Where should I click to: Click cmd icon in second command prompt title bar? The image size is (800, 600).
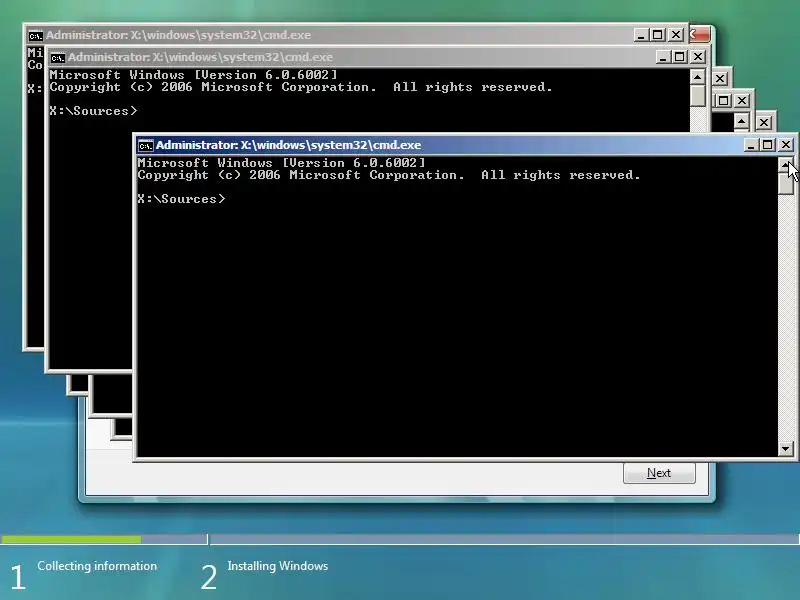tap(57, 57)
